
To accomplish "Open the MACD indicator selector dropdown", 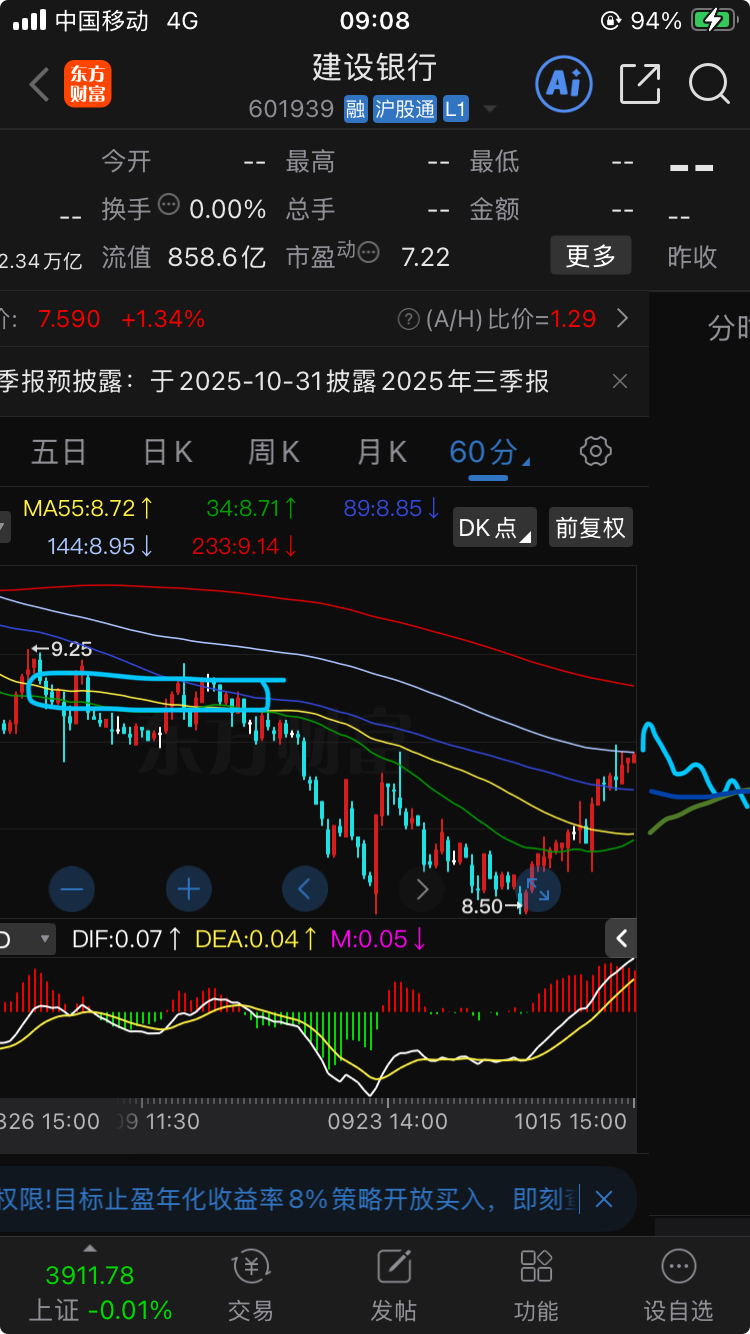I will (27, 939).
